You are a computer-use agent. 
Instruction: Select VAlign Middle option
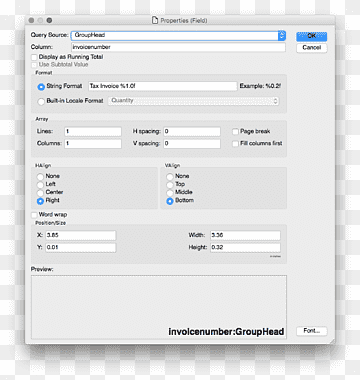pos(170,193)
